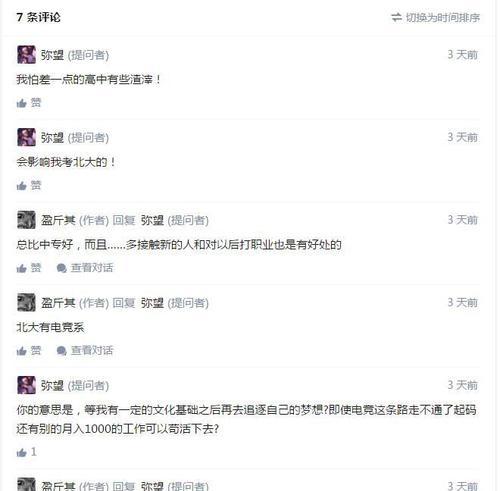
Task: Click chat bubble icon under 总比中专好 reply
Action: (62, 268)
